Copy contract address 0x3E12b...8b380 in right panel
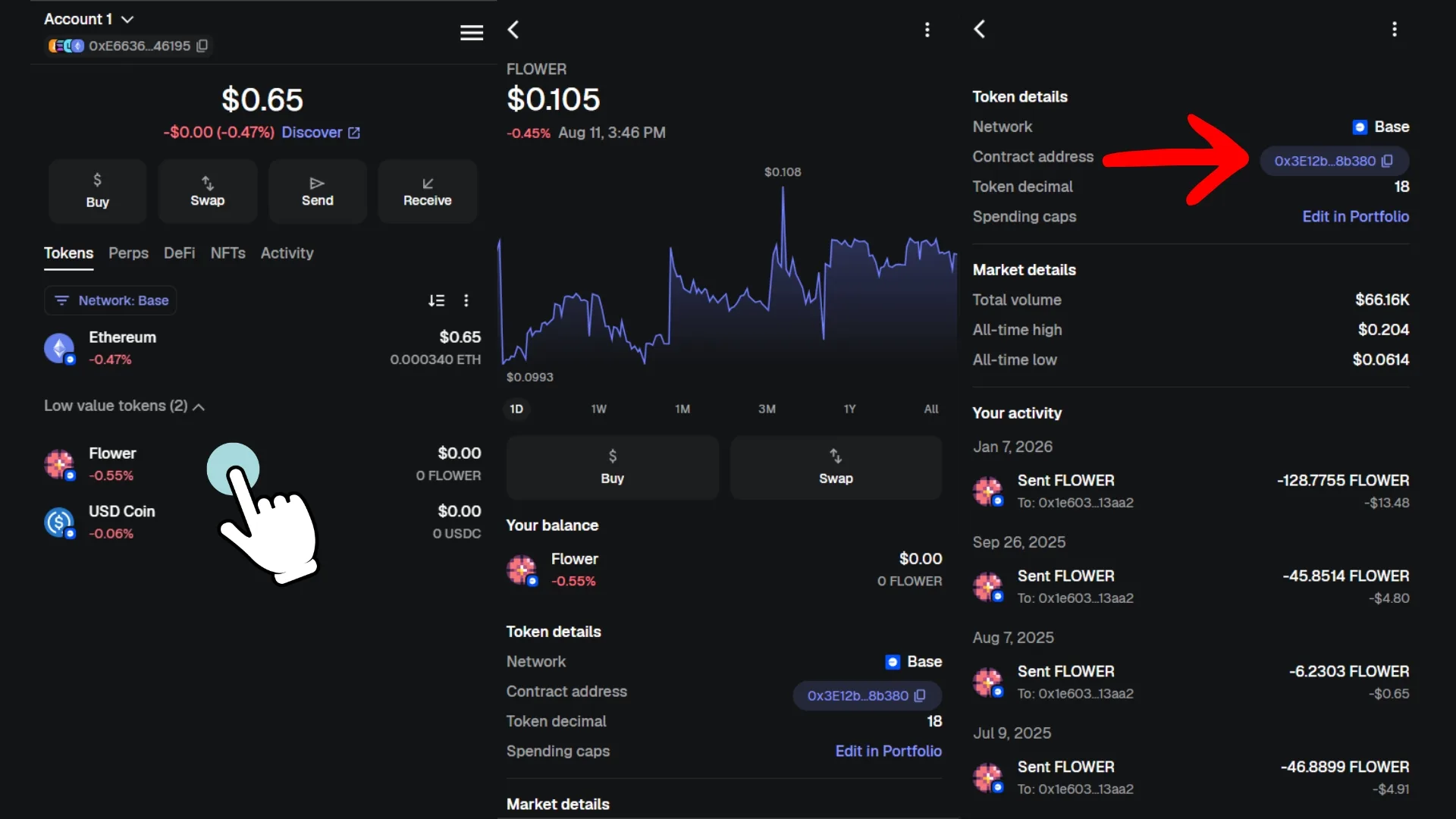1456x819 pixels. [1334, 161]
